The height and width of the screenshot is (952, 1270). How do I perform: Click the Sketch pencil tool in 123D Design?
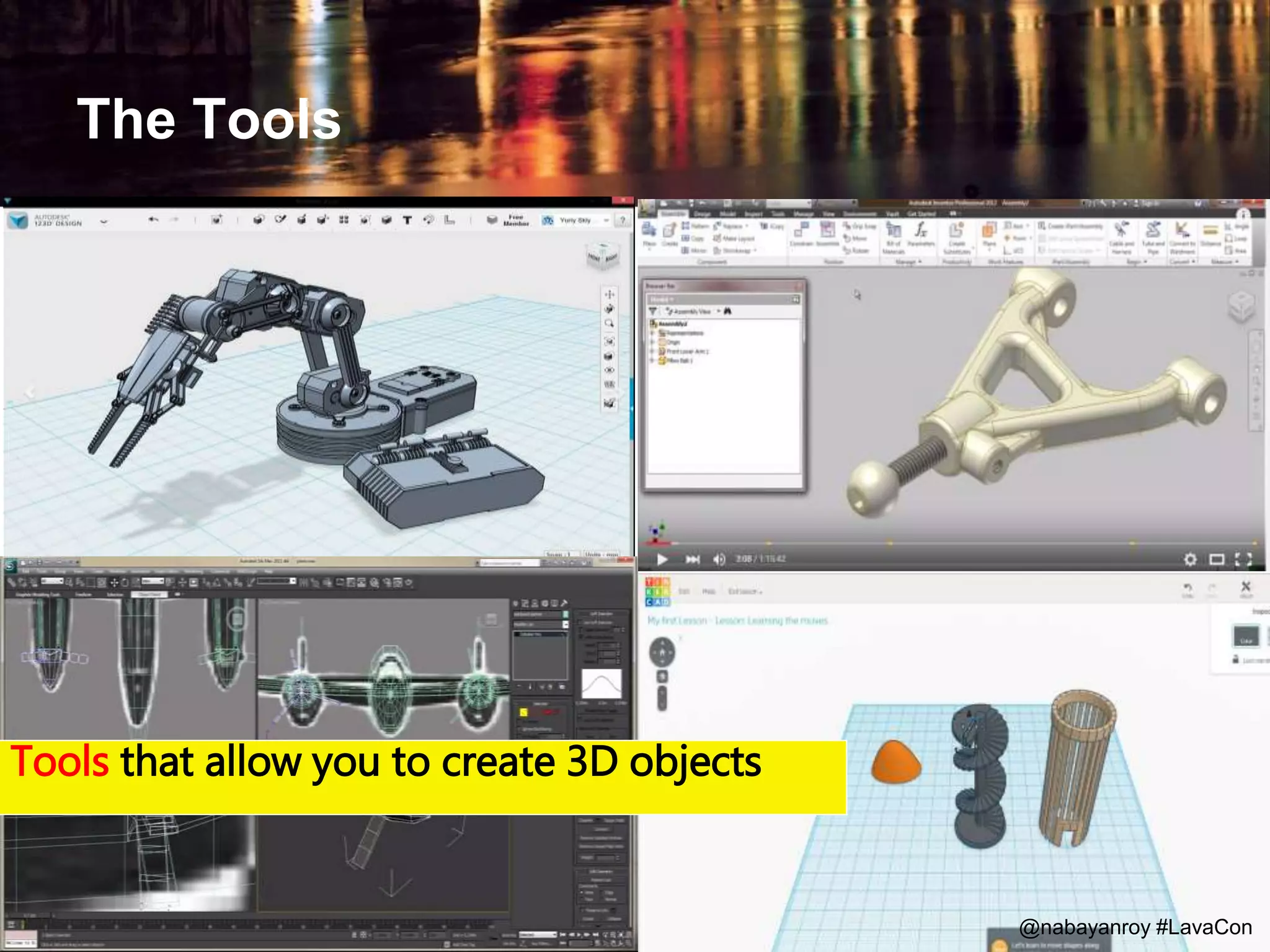click(x=281, y=219)
